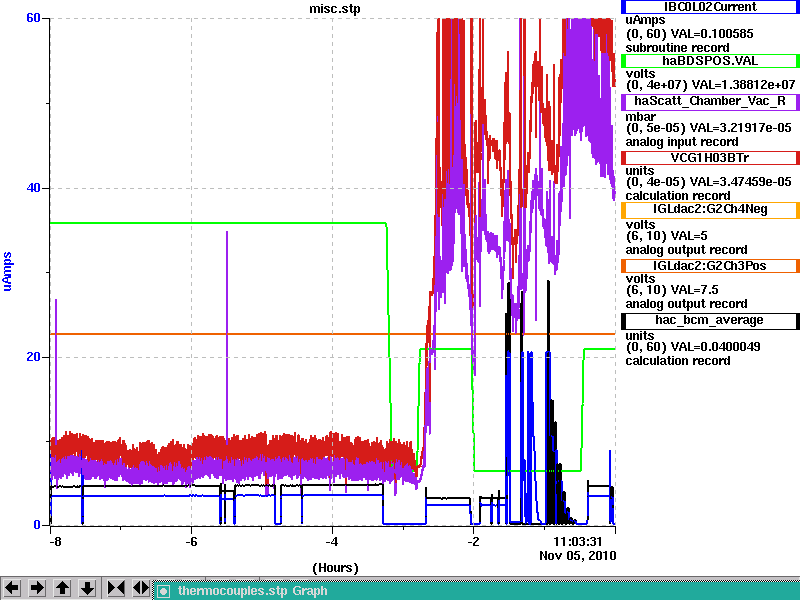
Task: Click the window icon beside thermocouples.stp Graph
Action: point(163,591)
